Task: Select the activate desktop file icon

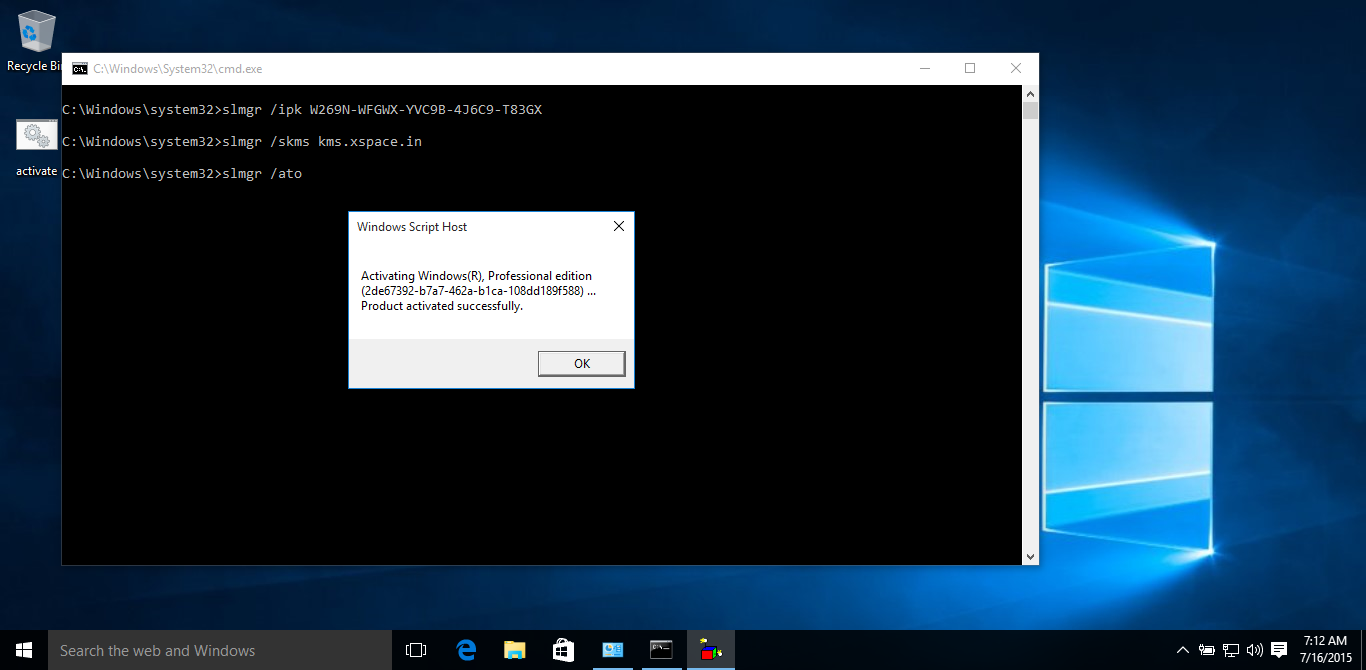Action: [x=36, y=148]
